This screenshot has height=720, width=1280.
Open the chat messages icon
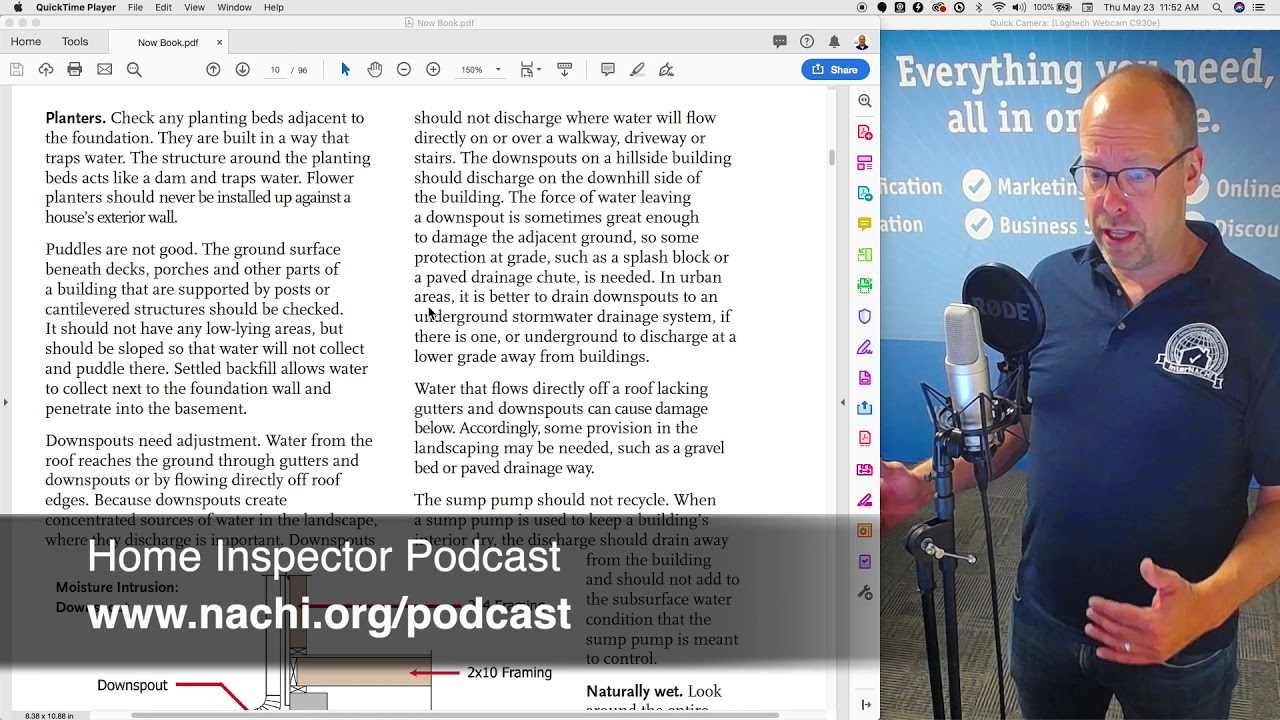click(780, 42)
